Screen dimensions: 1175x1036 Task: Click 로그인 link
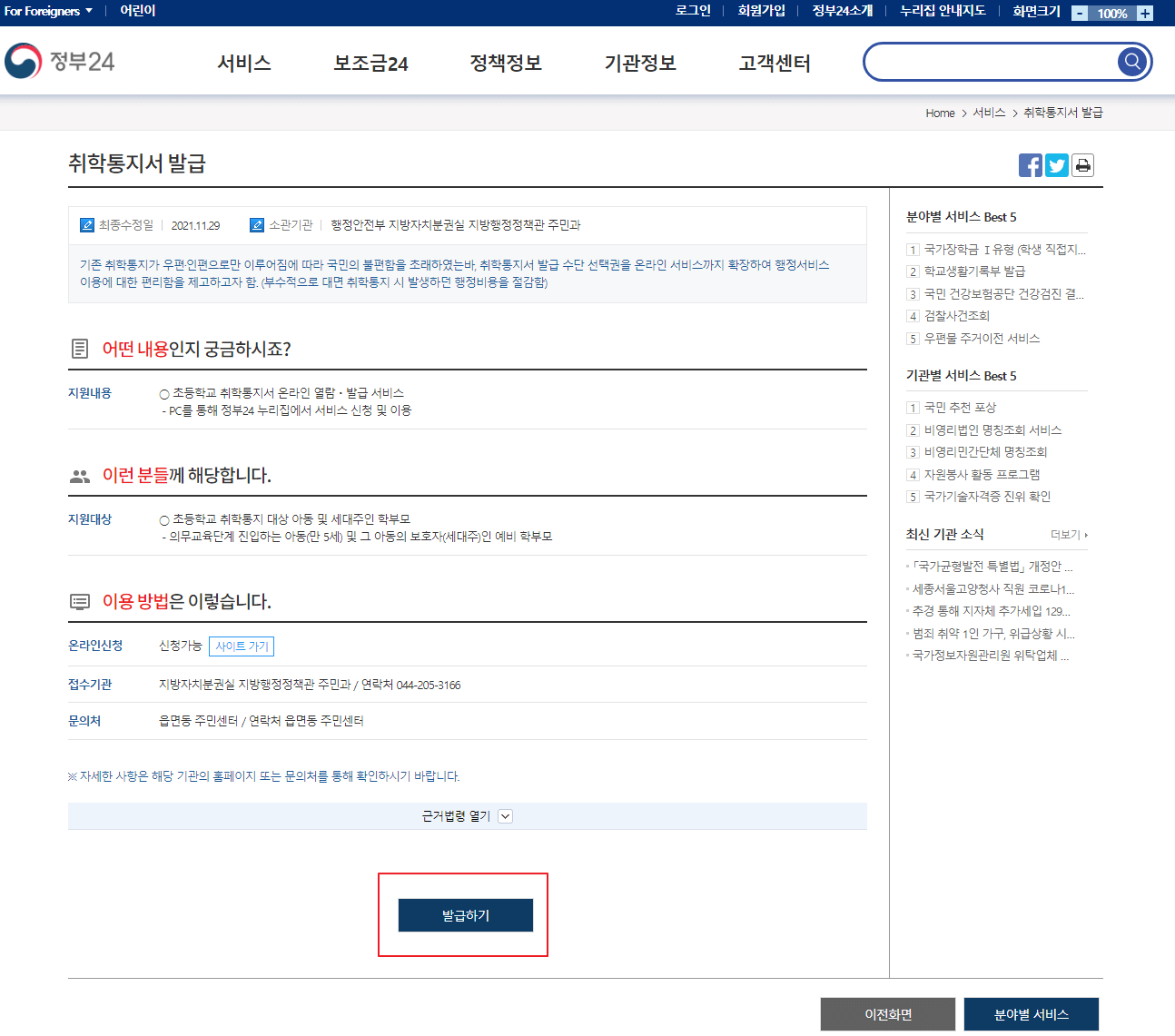(x=693, y=11)
